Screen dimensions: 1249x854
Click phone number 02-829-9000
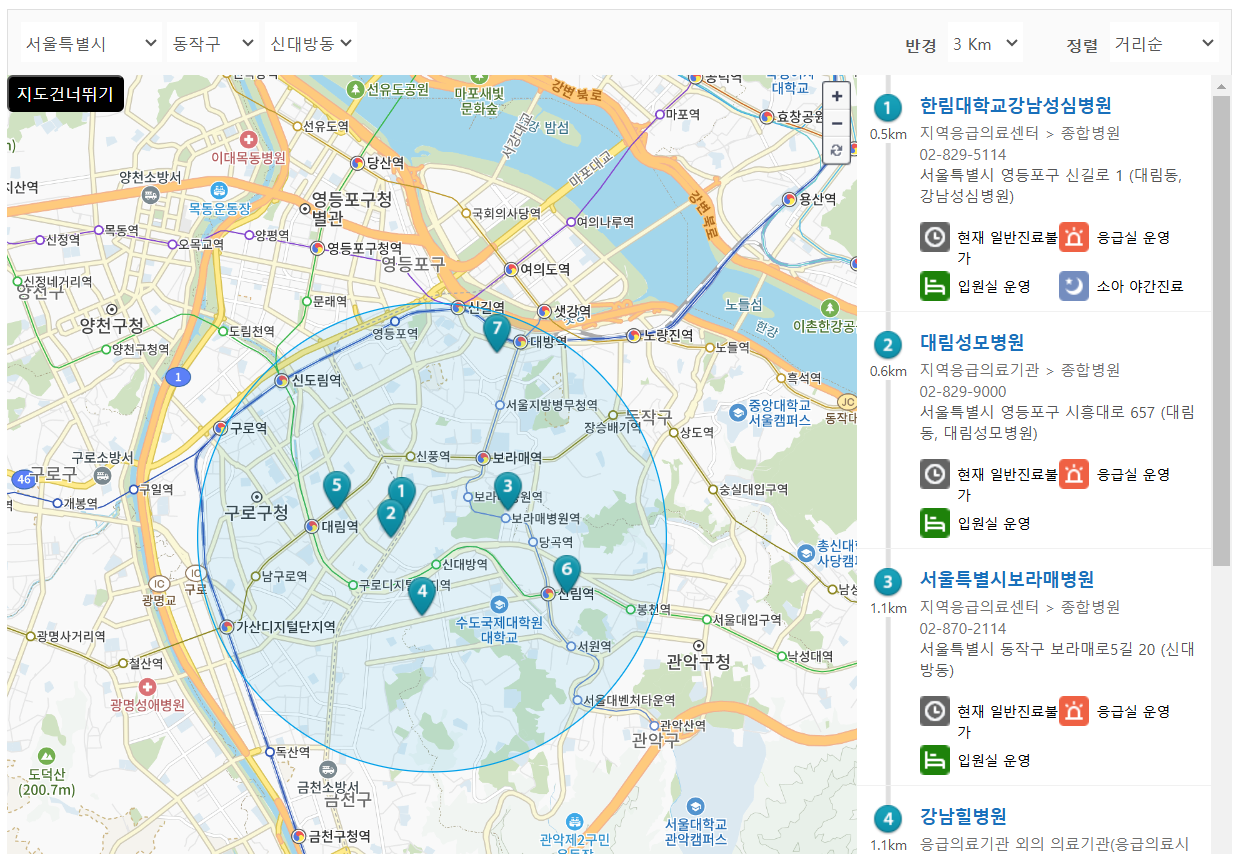[962, 391]
